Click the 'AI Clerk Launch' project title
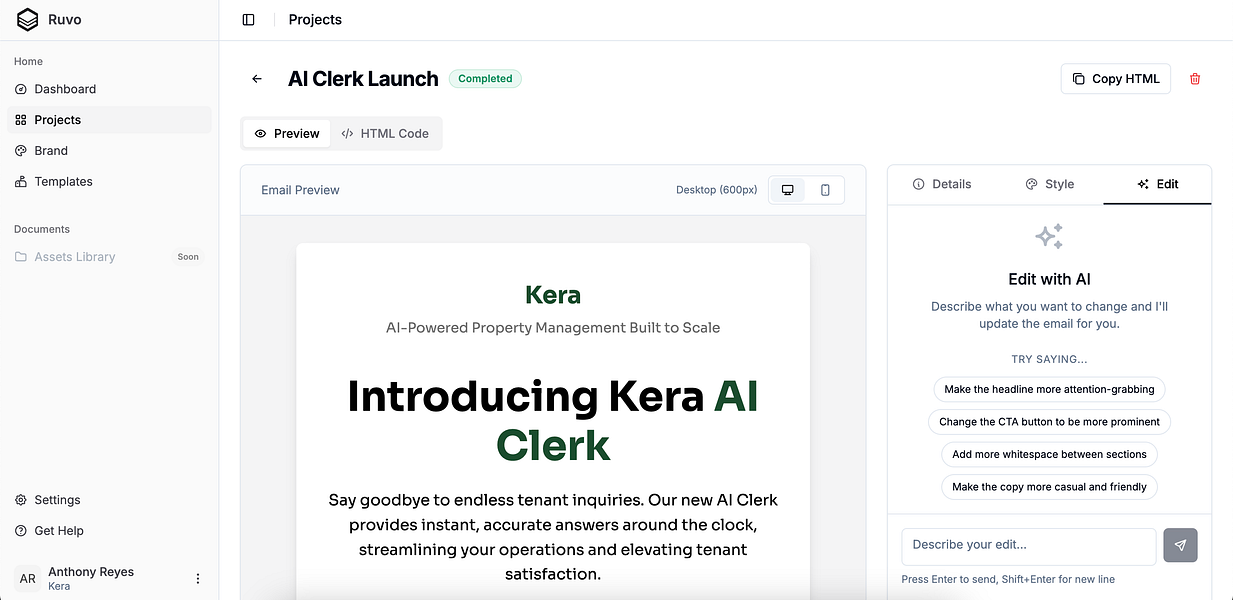The height and width of the screenshot is (600, 1233). 363,79
